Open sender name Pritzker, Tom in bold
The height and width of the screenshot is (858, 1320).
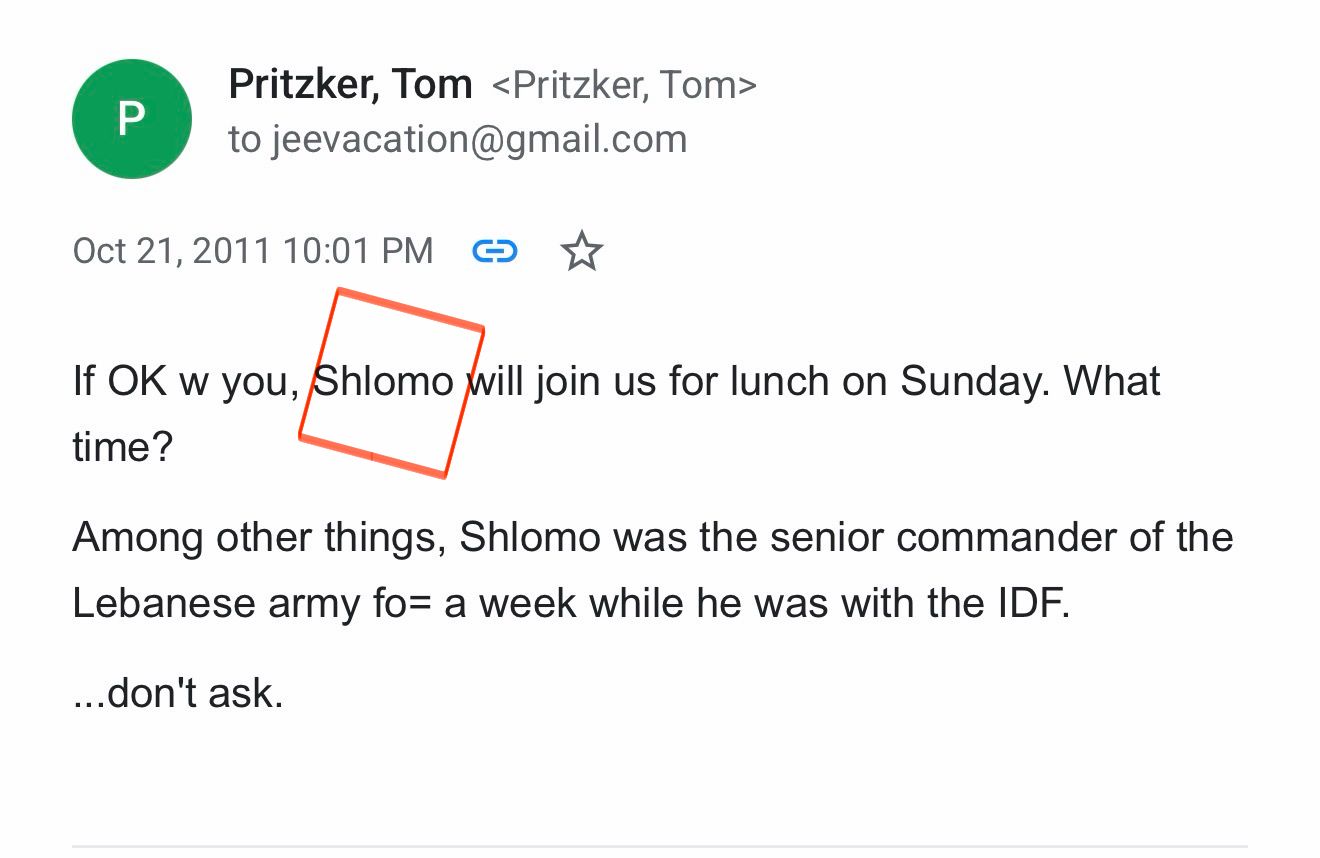point(350,84)
